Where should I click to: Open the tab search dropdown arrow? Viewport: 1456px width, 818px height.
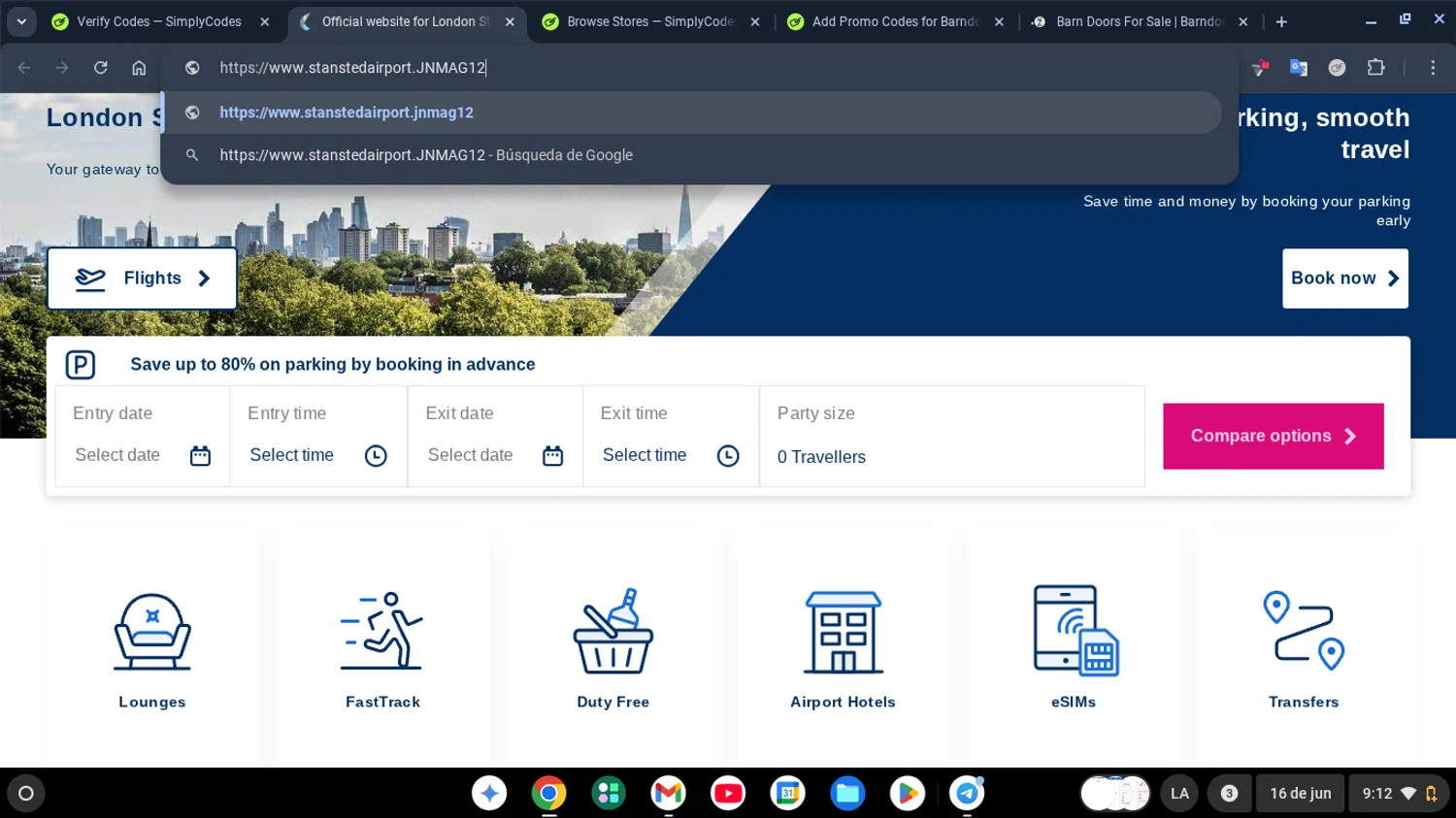click(x=21, y=21)
